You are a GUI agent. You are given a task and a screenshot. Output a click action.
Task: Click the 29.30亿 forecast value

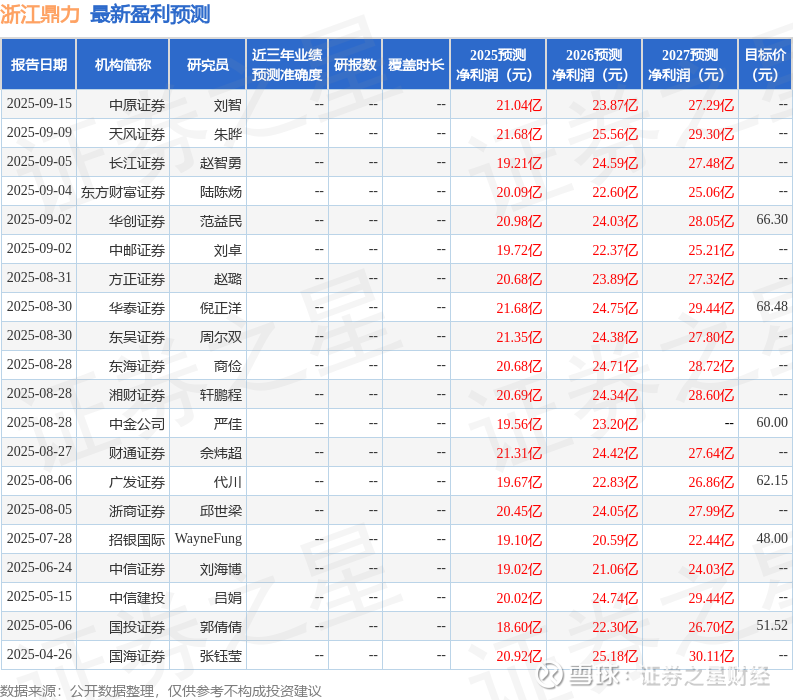tap(711, 134)
